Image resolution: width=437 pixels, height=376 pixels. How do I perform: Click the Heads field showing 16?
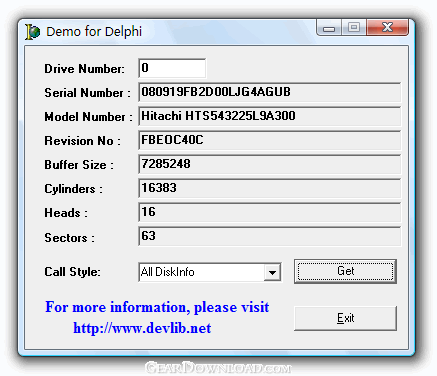tap(269, 212)
